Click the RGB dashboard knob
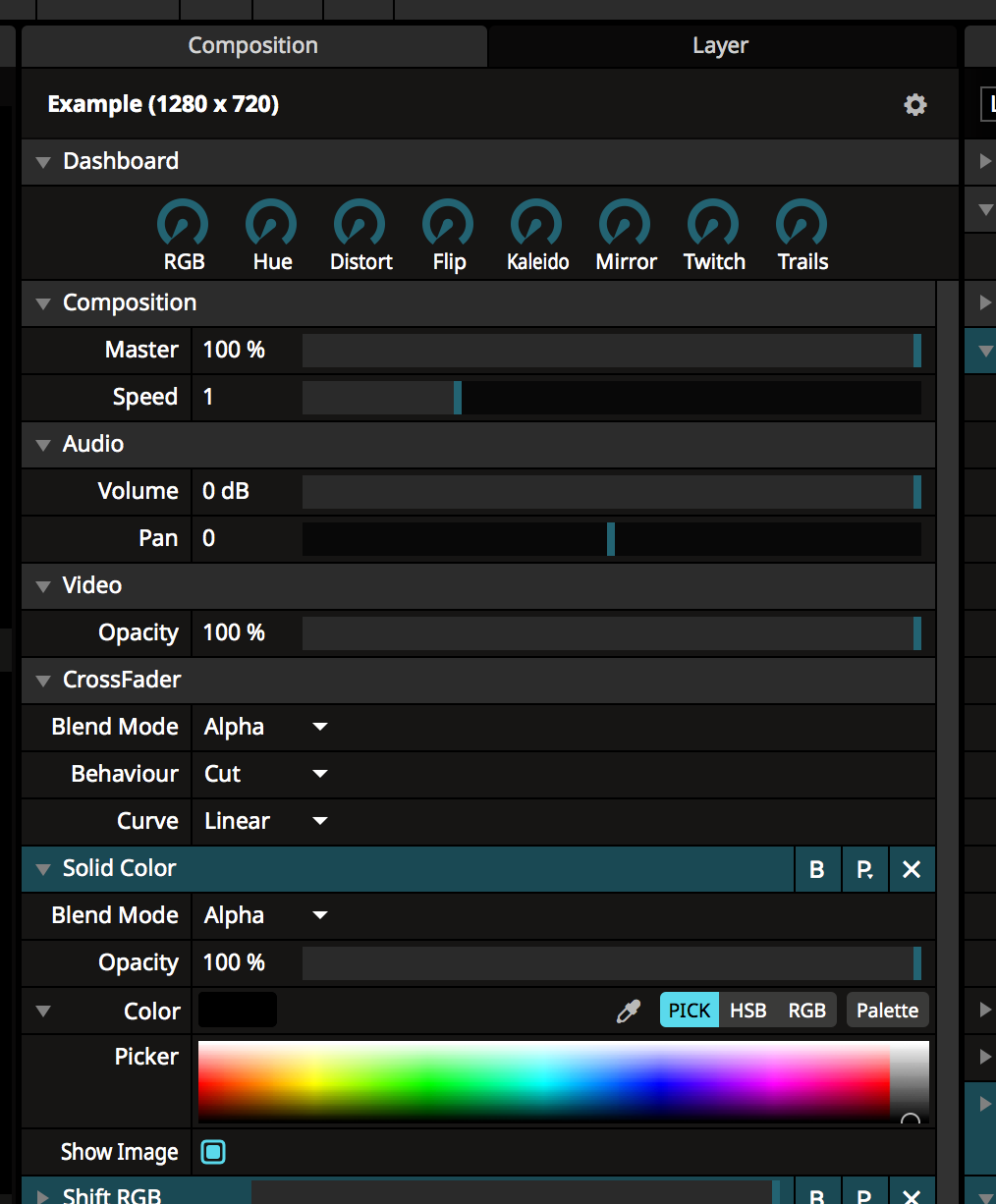The height and width of the screenshot is (1204, 996). click(183, 224)
